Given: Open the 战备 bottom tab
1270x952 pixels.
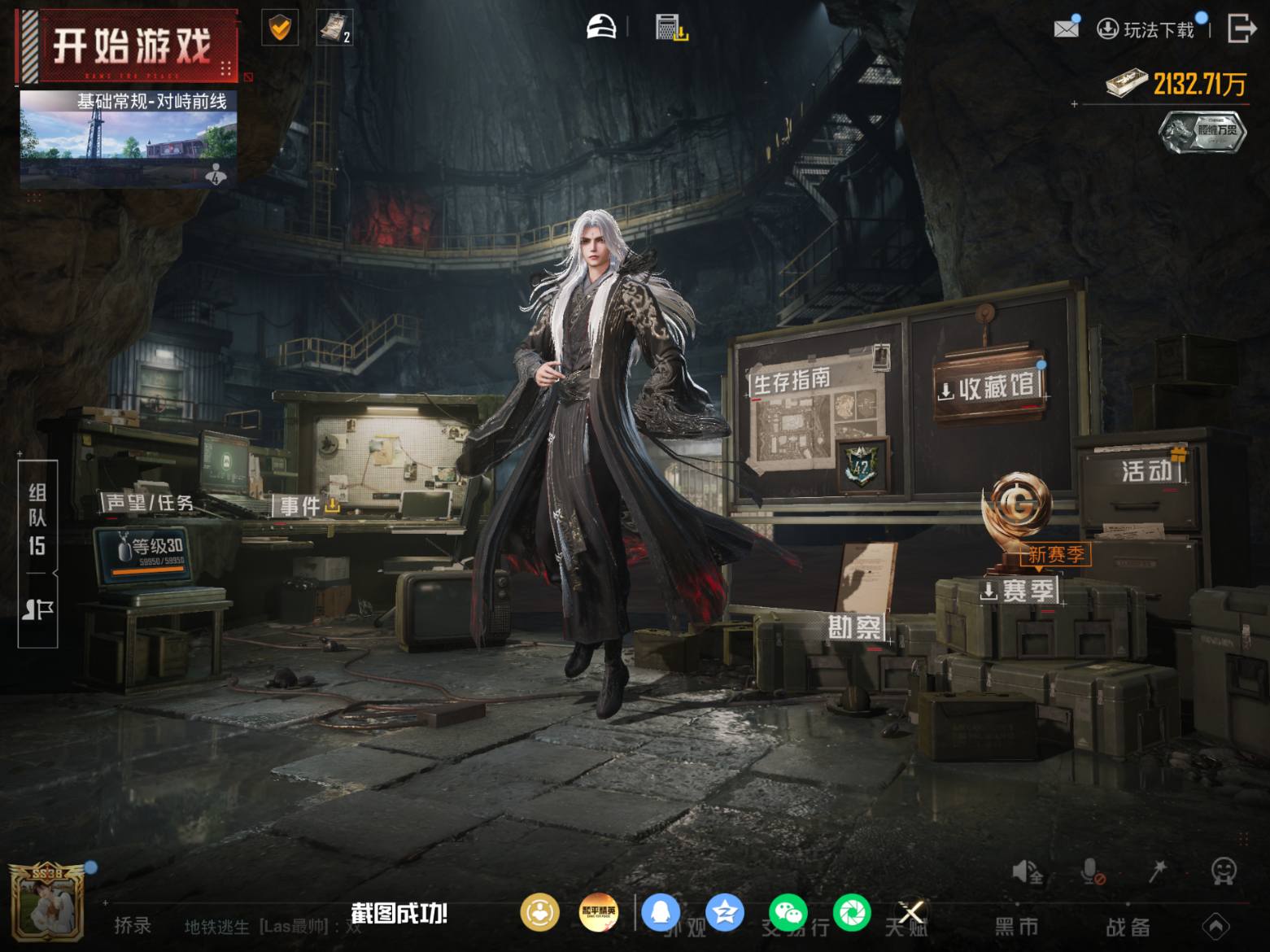Looking at the screenshot, I should (x=1128, y=927).
